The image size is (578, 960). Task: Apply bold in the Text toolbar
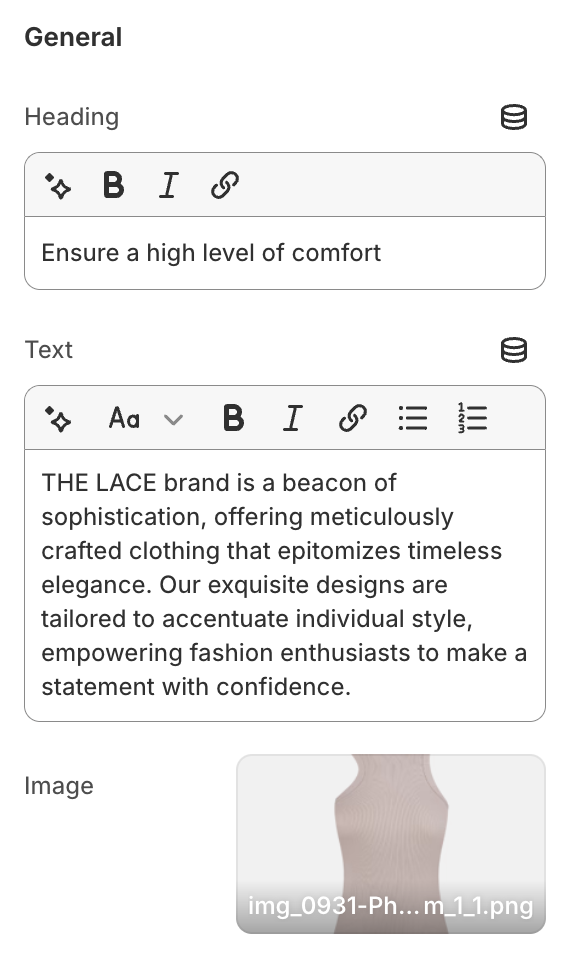click(233, 419)
